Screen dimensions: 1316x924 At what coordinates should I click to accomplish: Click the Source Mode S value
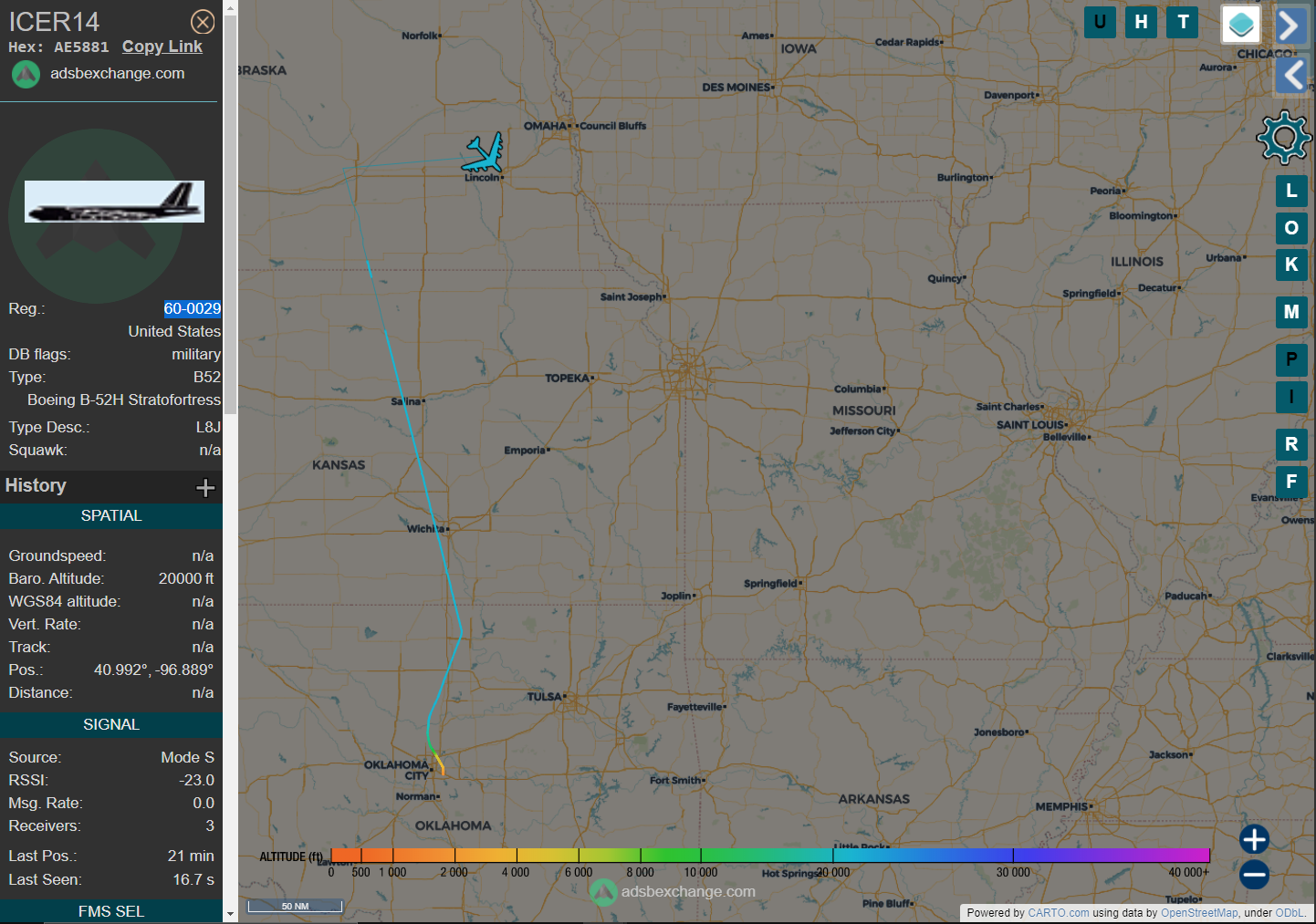click(188, 757)
